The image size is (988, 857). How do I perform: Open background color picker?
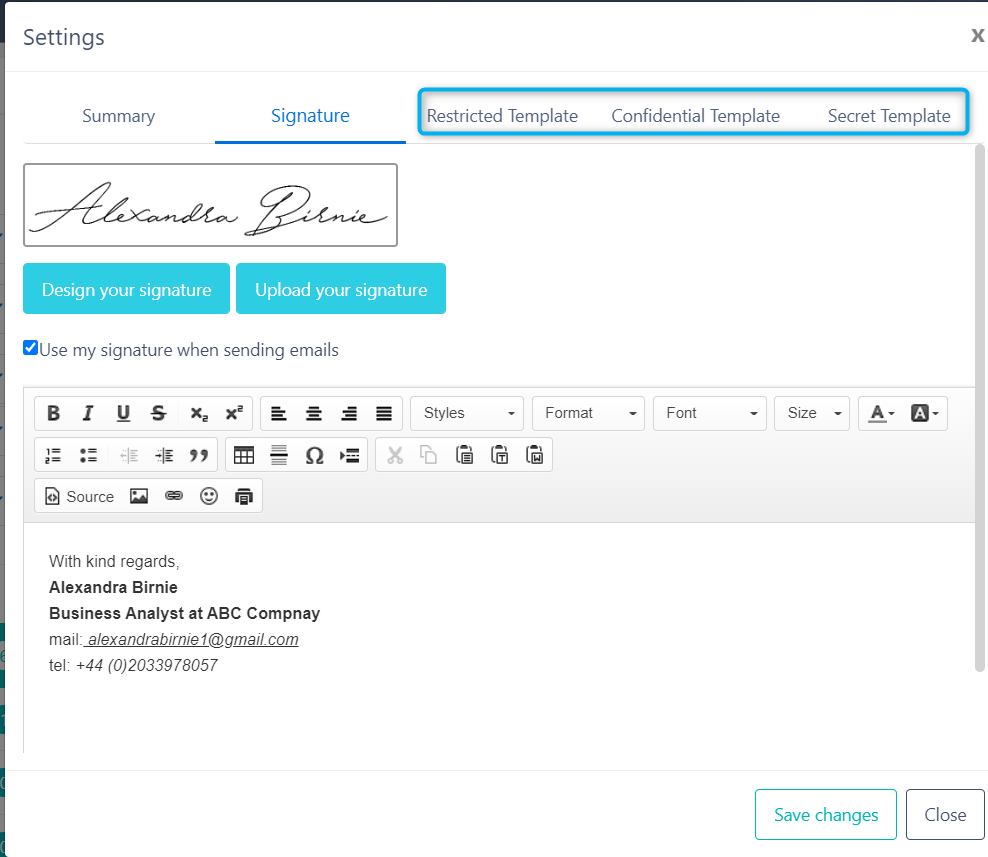(925, 413)
